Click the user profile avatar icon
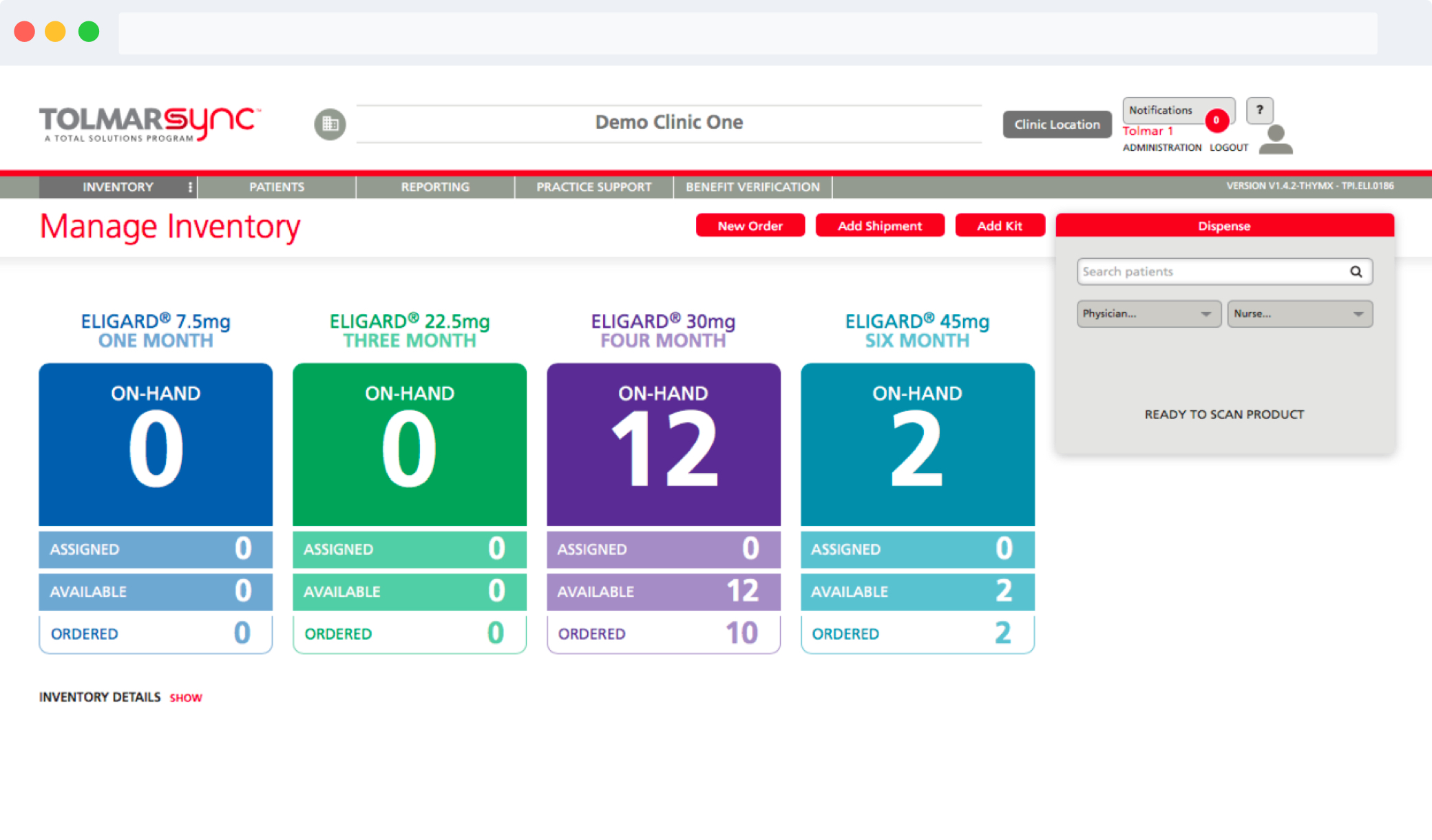Screen dimensions: 1432x840 1276,139
